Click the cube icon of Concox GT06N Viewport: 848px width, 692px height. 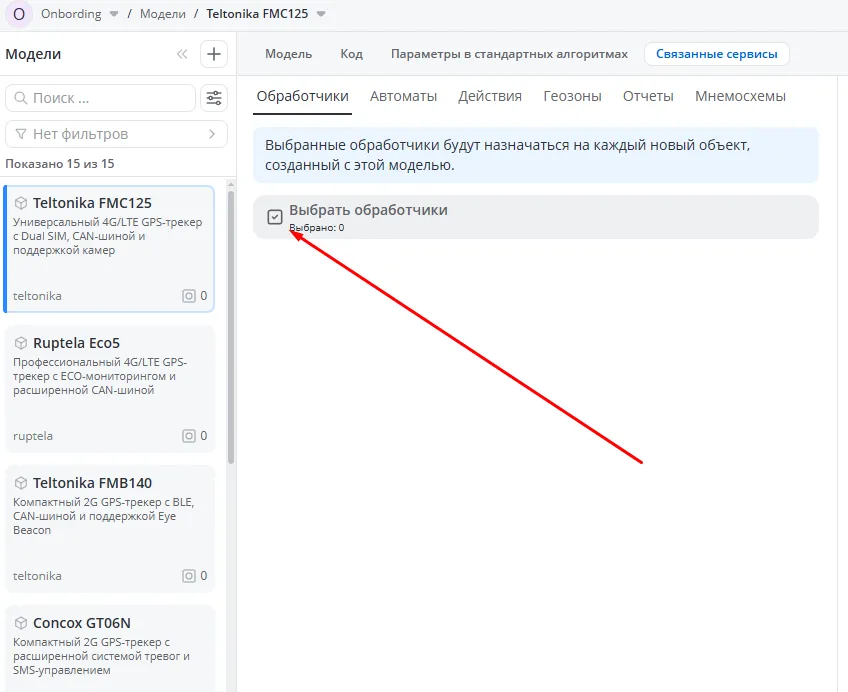click(x=21, y=623)
